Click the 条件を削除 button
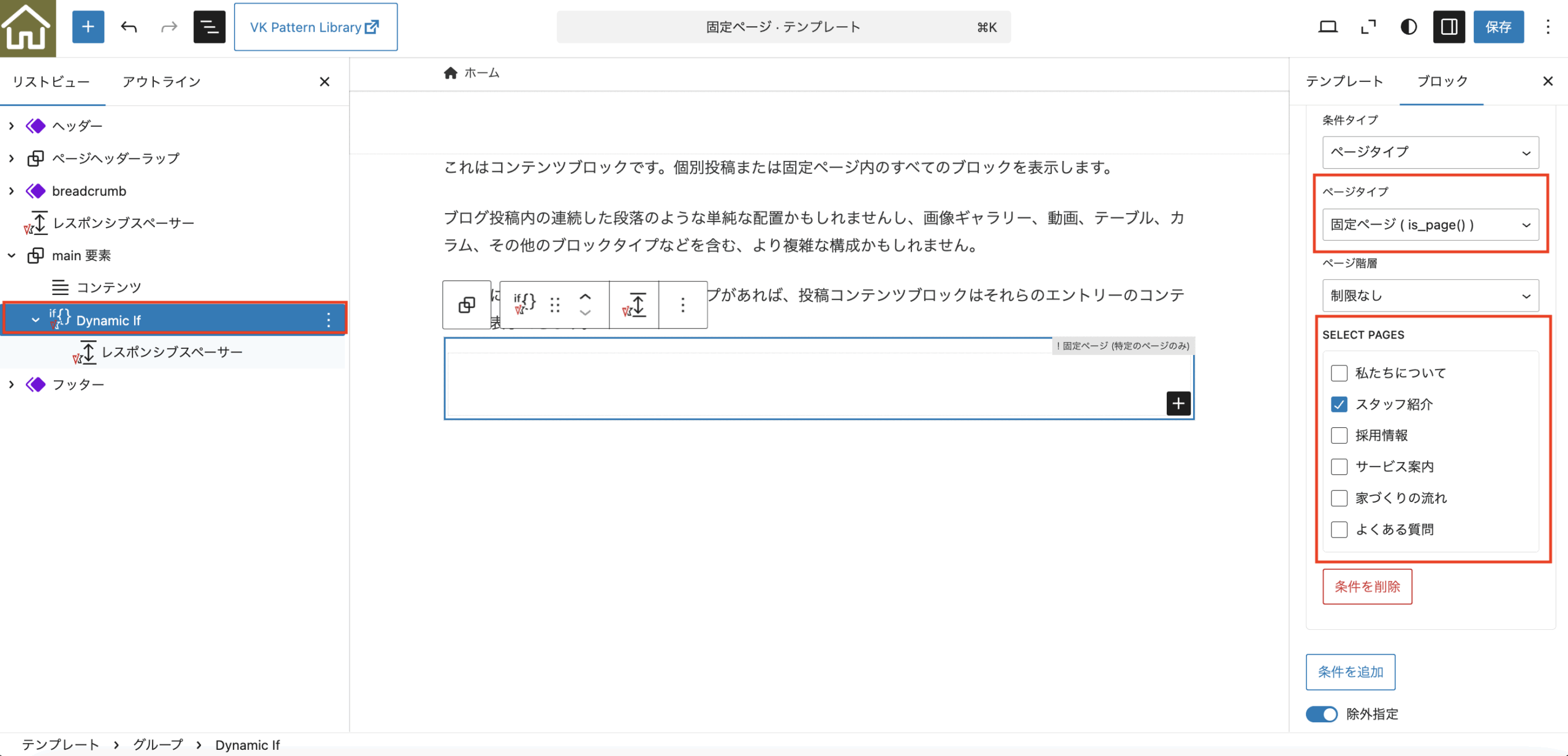 pos(1366,586)
